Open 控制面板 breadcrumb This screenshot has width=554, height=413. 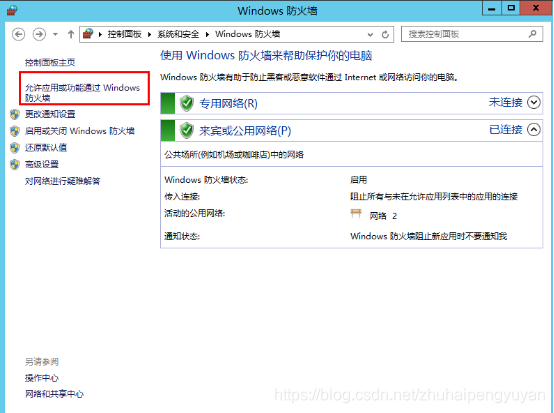click(x=124, y=34)
